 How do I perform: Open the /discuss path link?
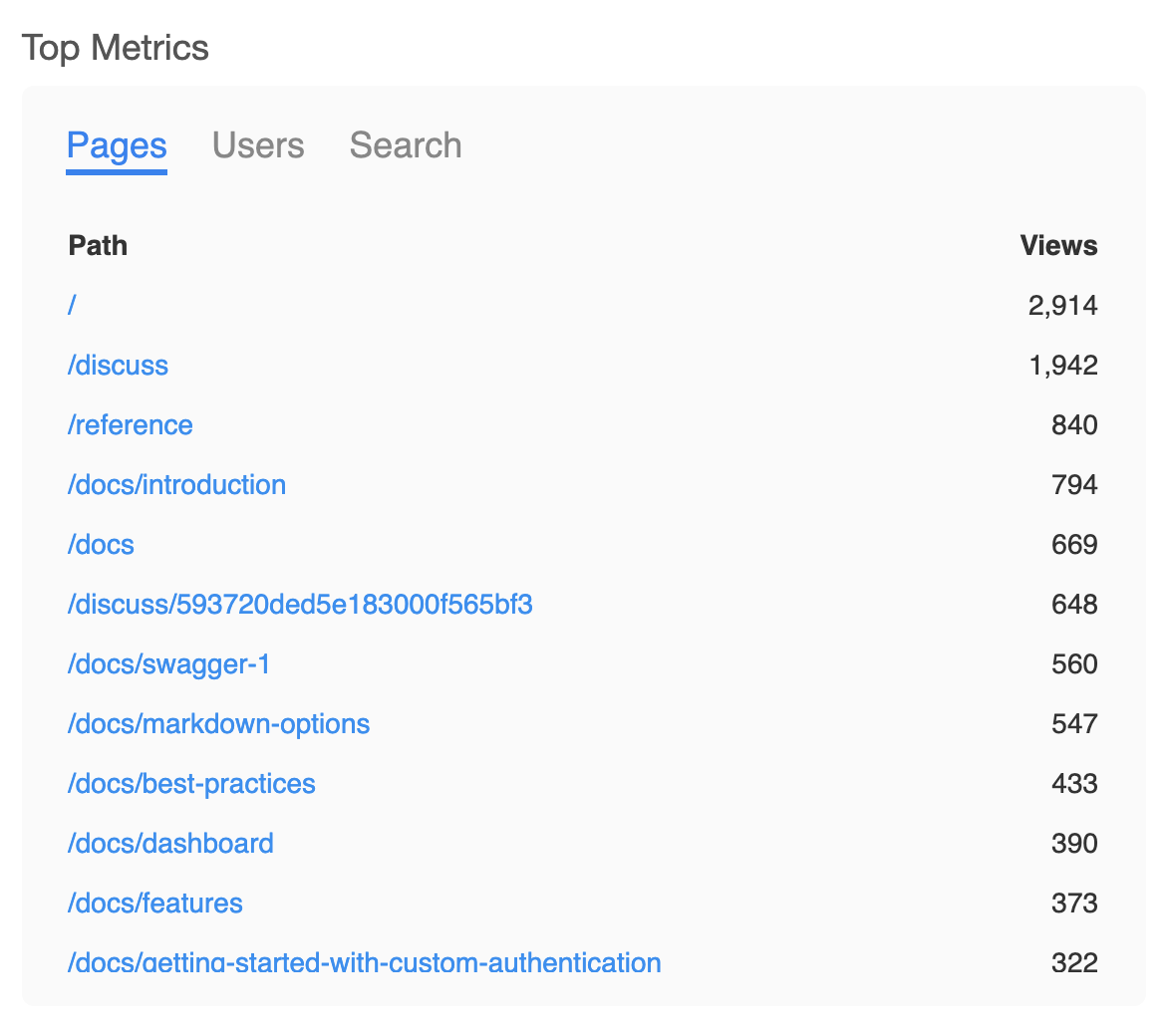[118, 366]
